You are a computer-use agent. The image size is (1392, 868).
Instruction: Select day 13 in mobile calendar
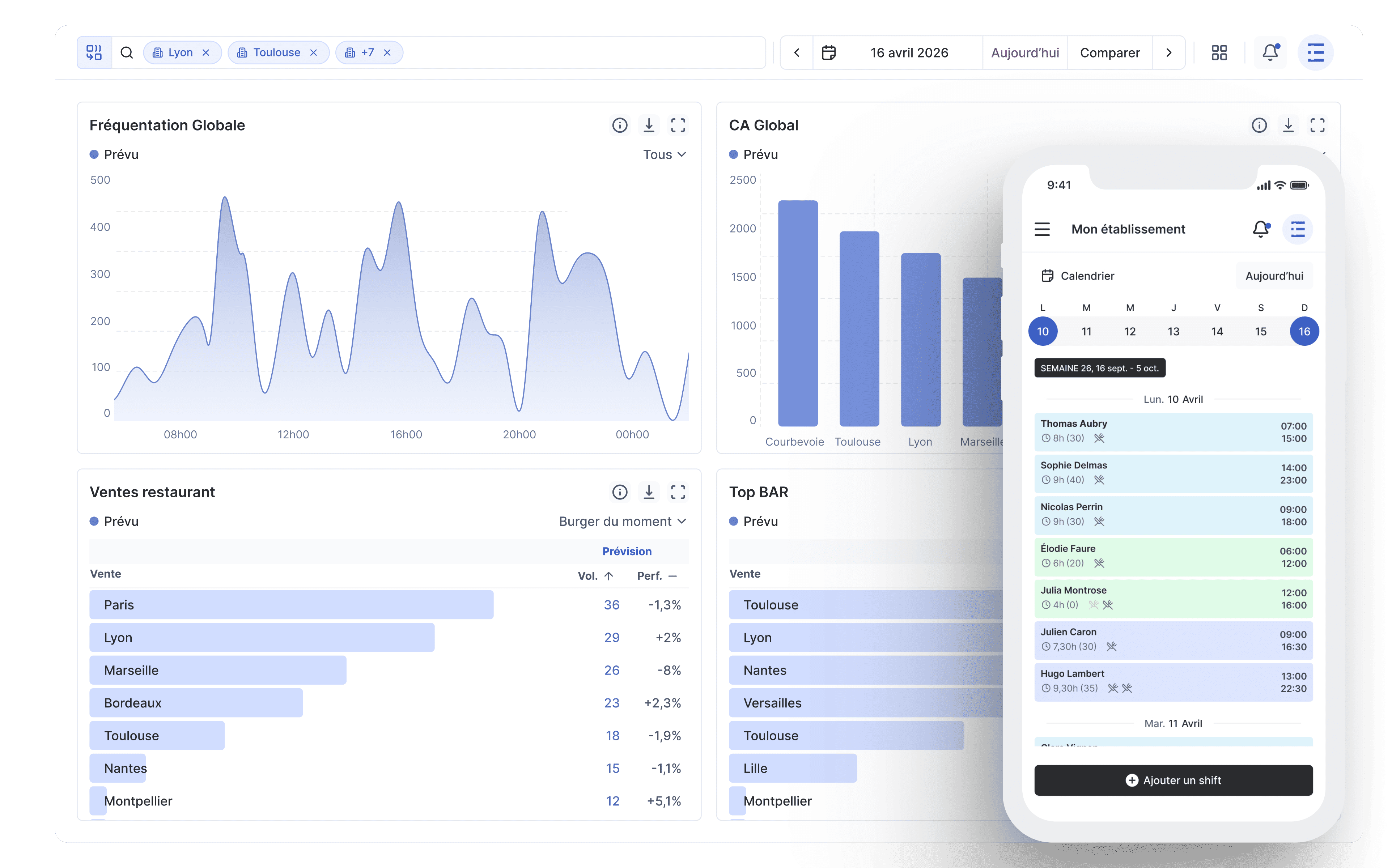tap(1173, 331)
